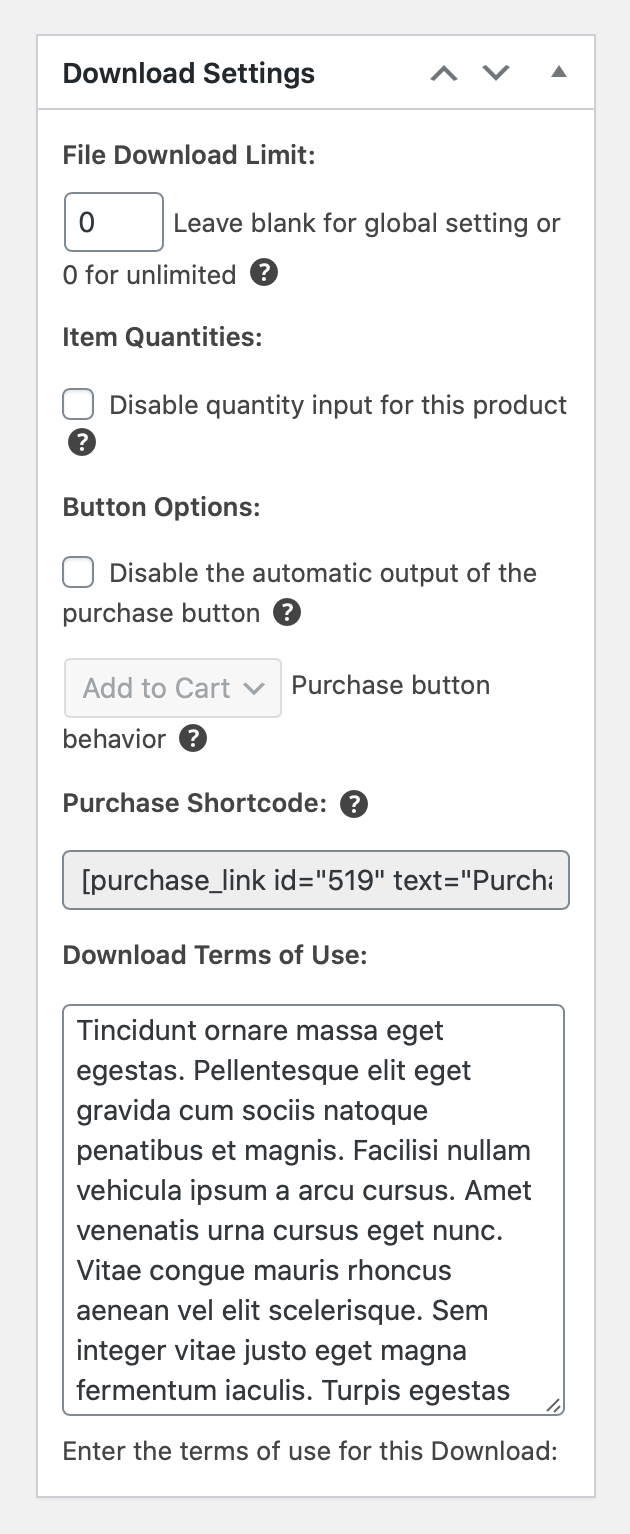Open help icon beside purchase button output

point(287,612)
